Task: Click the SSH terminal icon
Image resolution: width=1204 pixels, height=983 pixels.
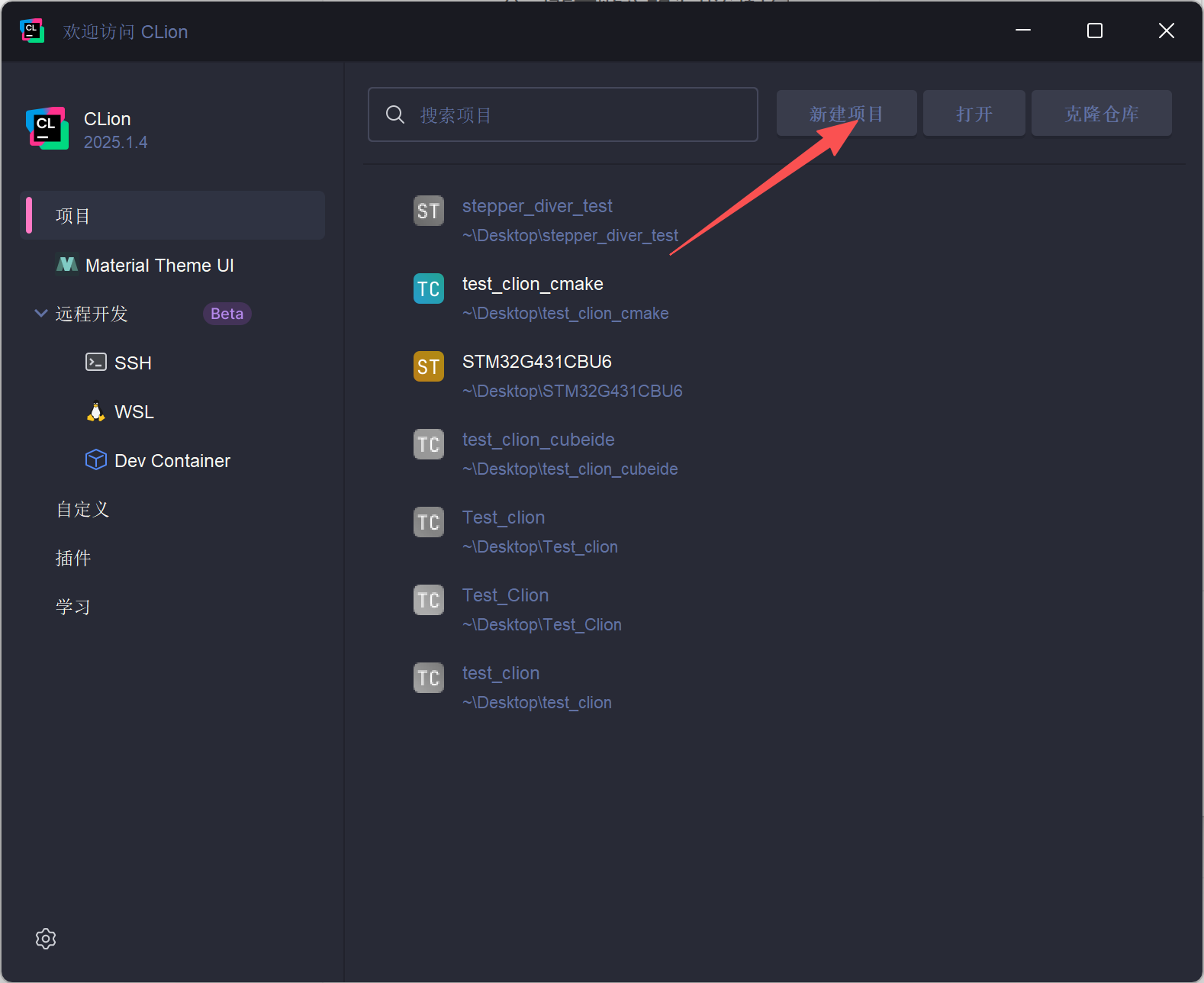Action: click(x=96, y=362)
